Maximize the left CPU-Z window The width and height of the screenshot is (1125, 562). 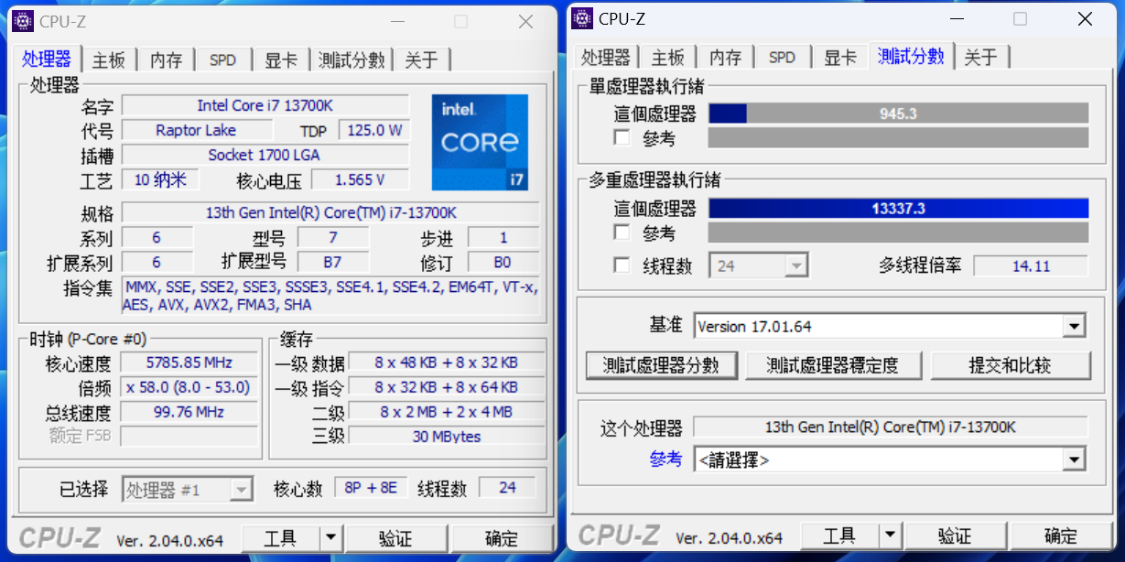point(461,22)
